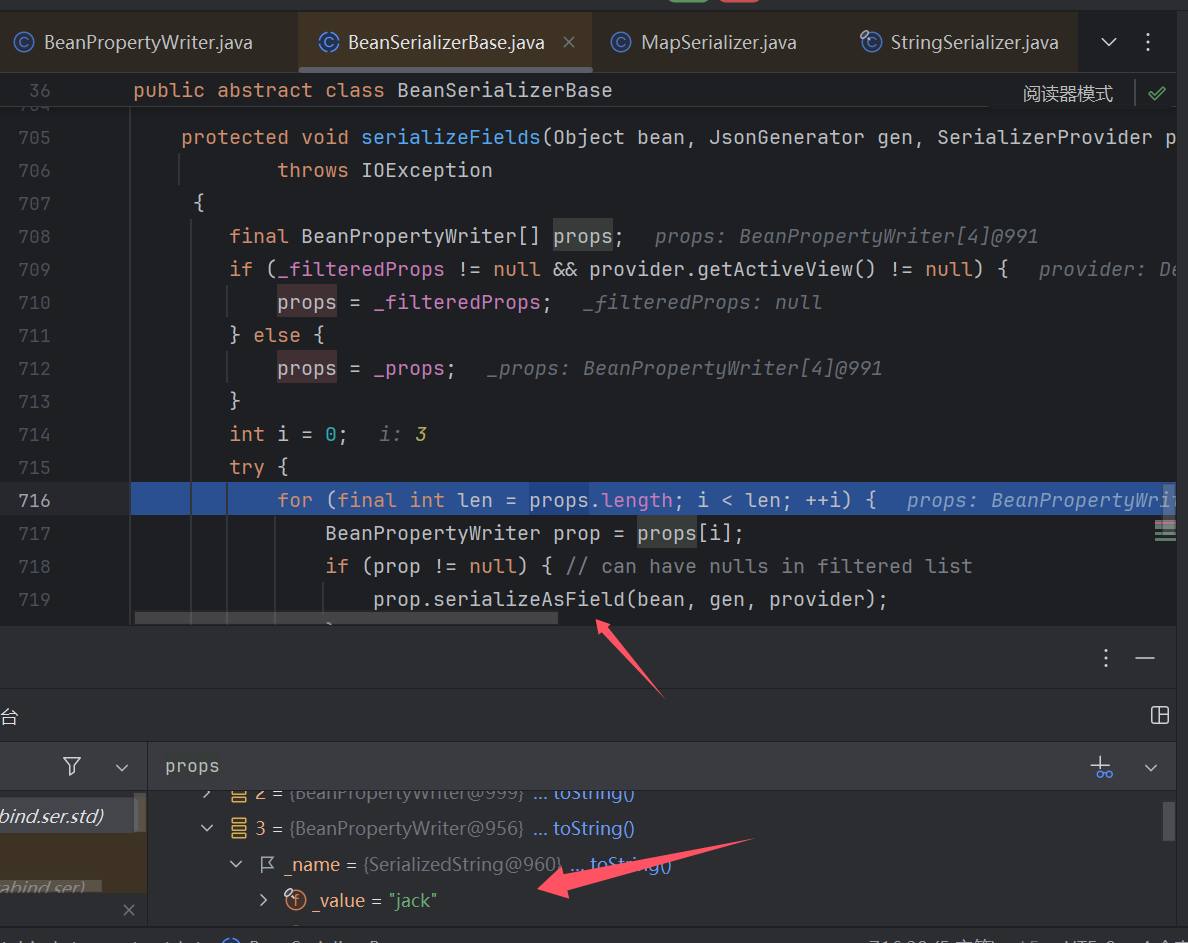Click line number 716 in the gutter
The height and width of the screenshot is (943, 1188).
tap(35, 500)
